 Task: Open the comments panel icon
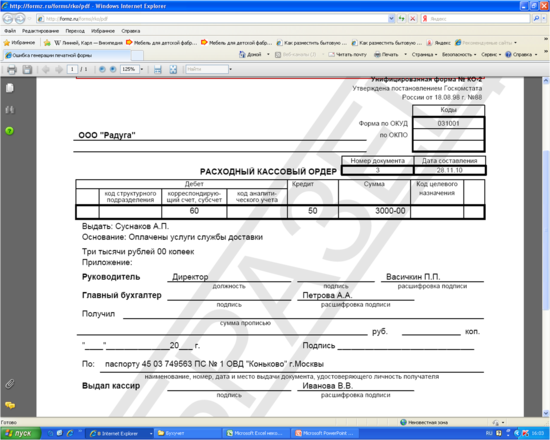10,405
